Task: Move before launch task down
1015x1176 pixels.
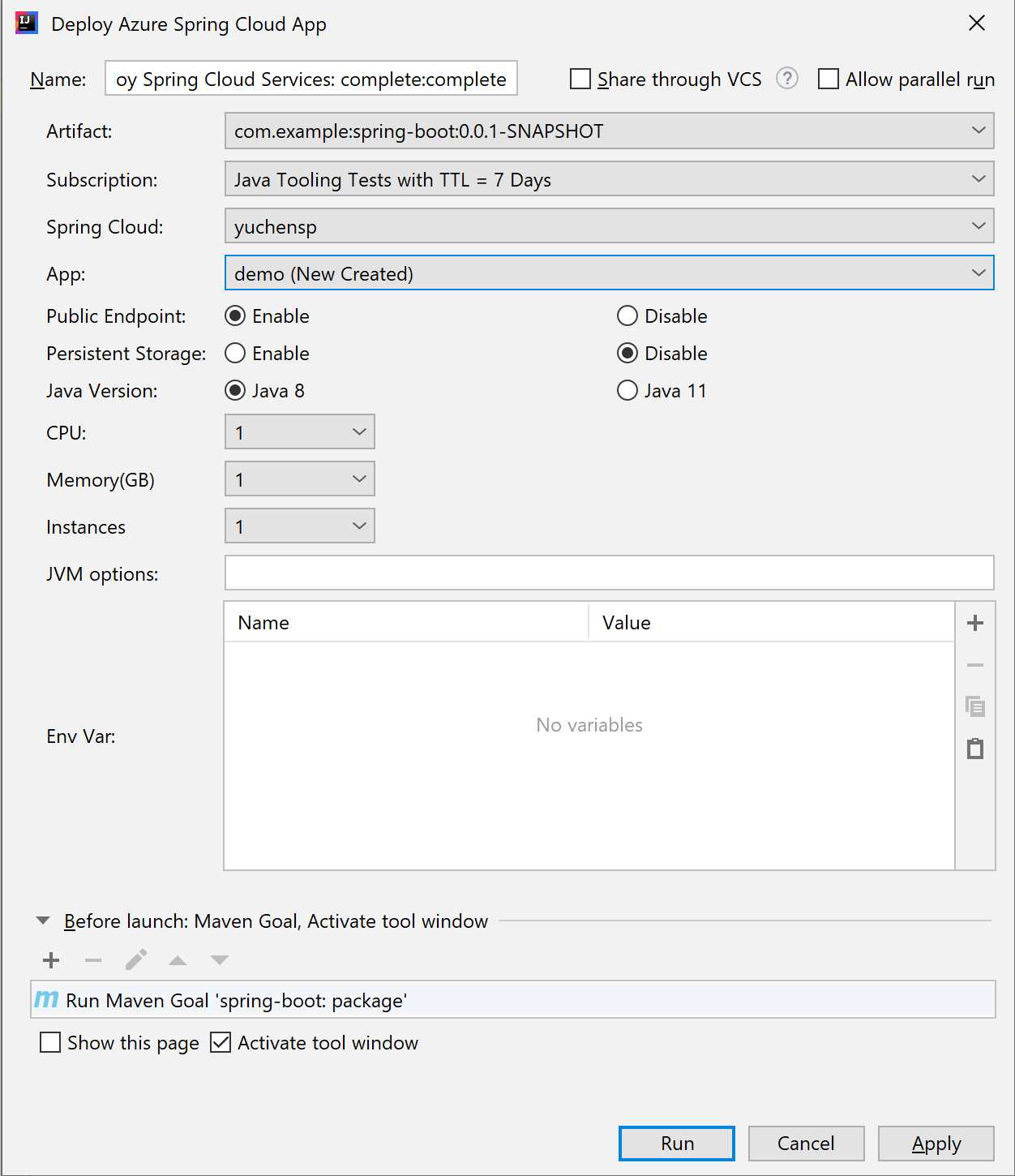Action: pyautogui.click(x=220, y=960)
